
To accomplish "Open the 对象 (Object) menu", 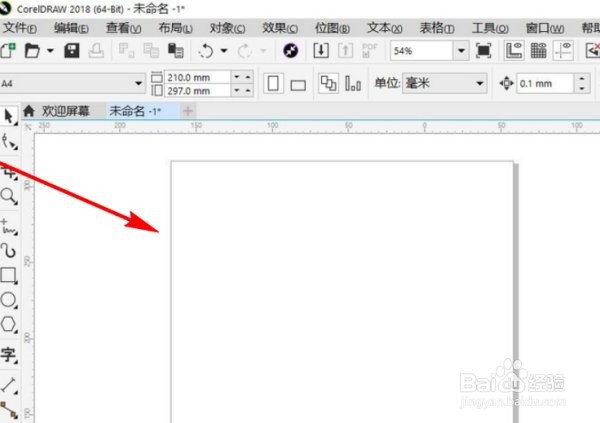I will pyautogui.click(x=227, y=28).
